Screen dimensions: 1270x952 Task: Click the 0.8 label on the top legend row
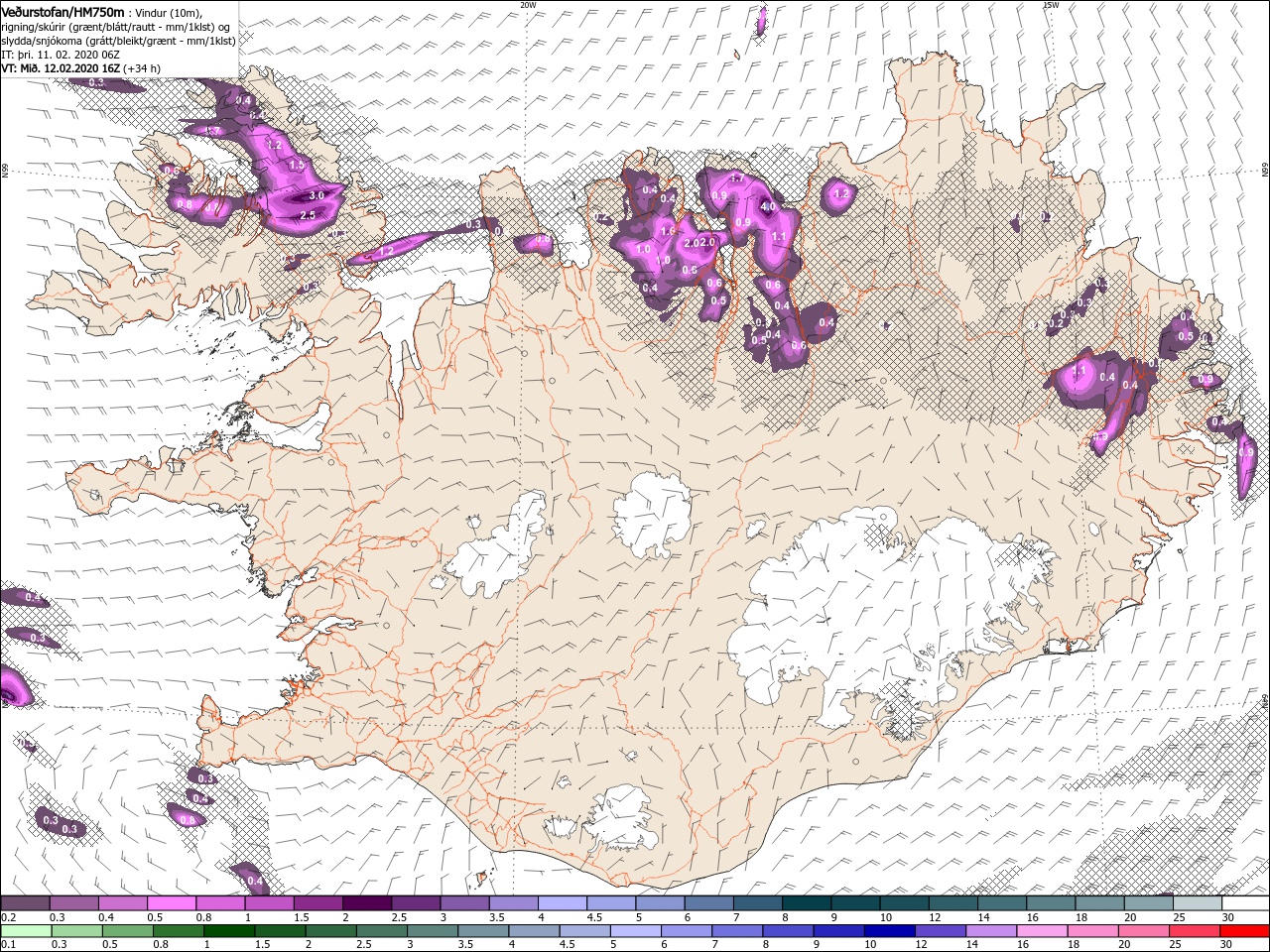coord(203,917)
